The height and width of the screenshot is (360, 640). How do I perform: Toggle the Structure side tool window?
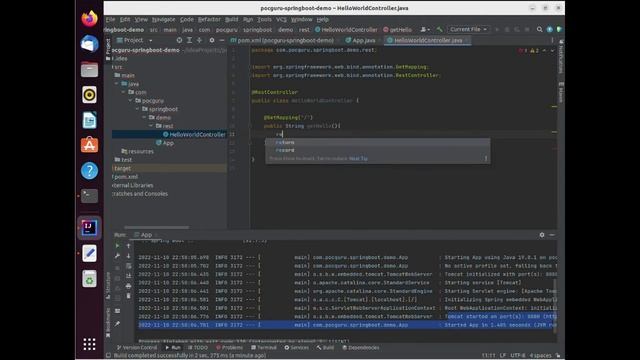click(108, 286)
